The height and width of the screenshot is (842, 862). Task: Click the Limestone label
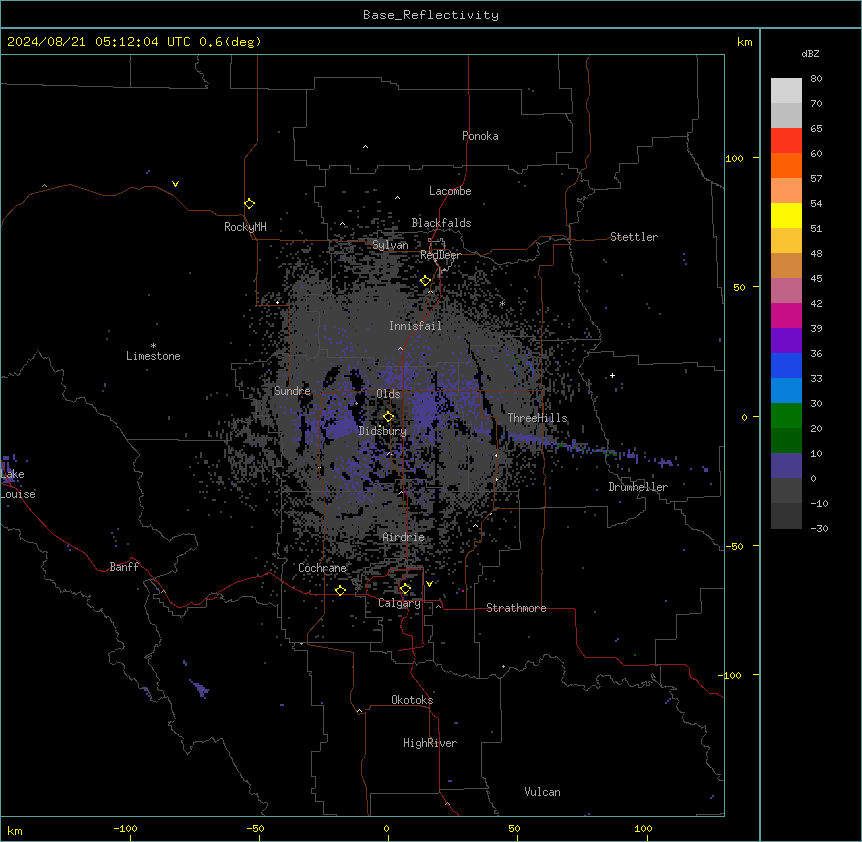coord(153,356)
